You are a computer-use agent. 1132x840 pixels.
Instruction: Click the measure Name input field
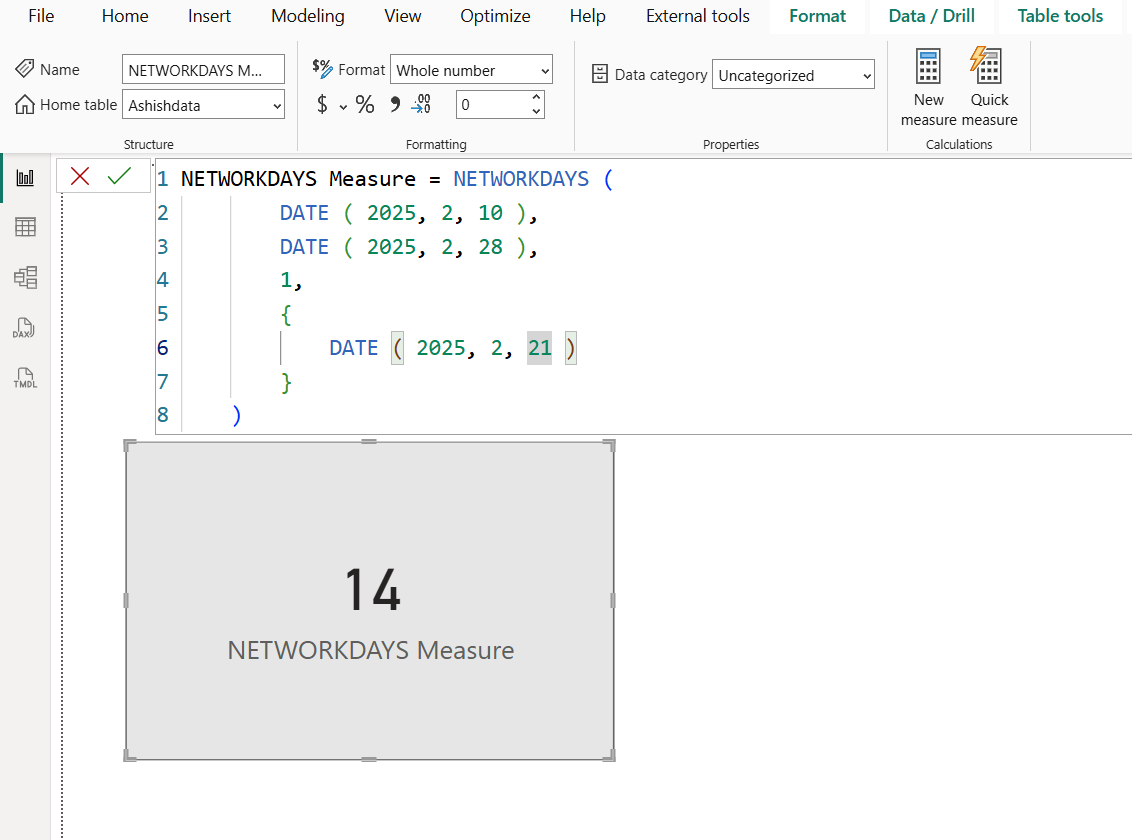click(x=203, y=69)
